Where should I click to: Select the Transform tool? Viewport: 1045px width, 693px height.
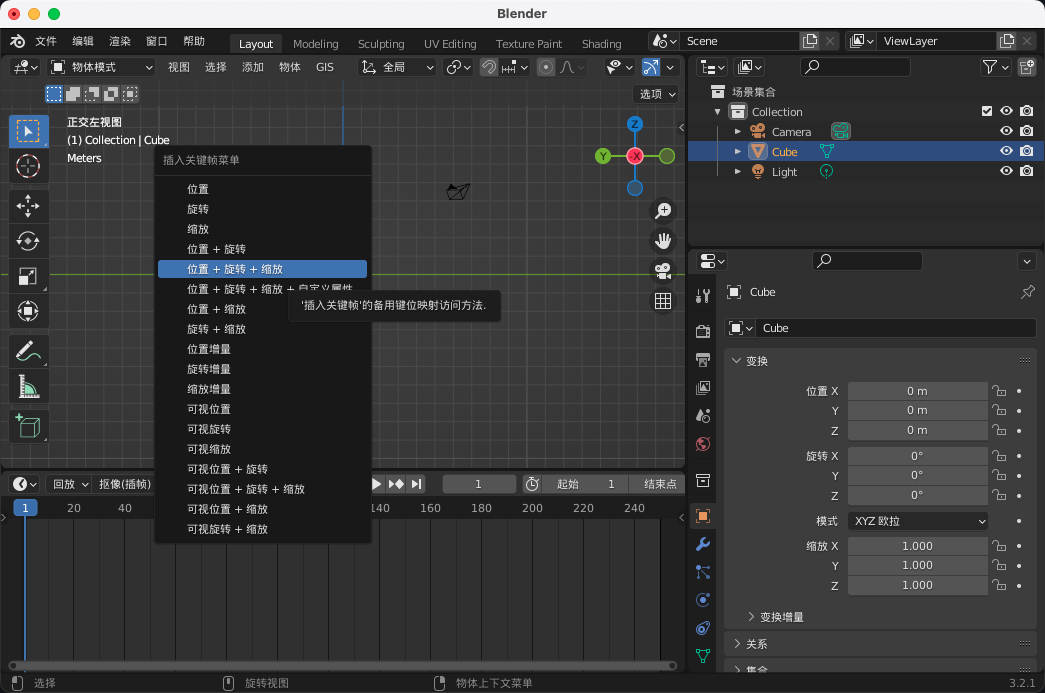28,311
